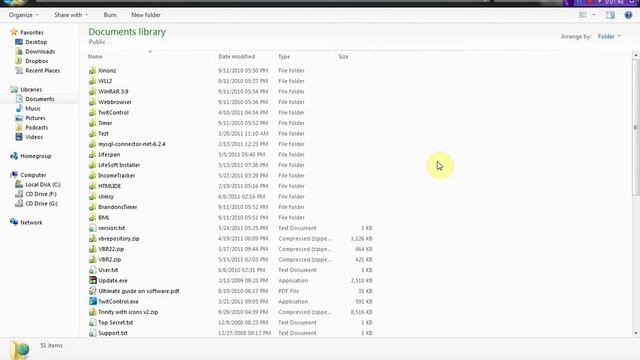Sort by the Type column header
The width and height of the screenshot is (640, 360).
(x=284, y=56)
